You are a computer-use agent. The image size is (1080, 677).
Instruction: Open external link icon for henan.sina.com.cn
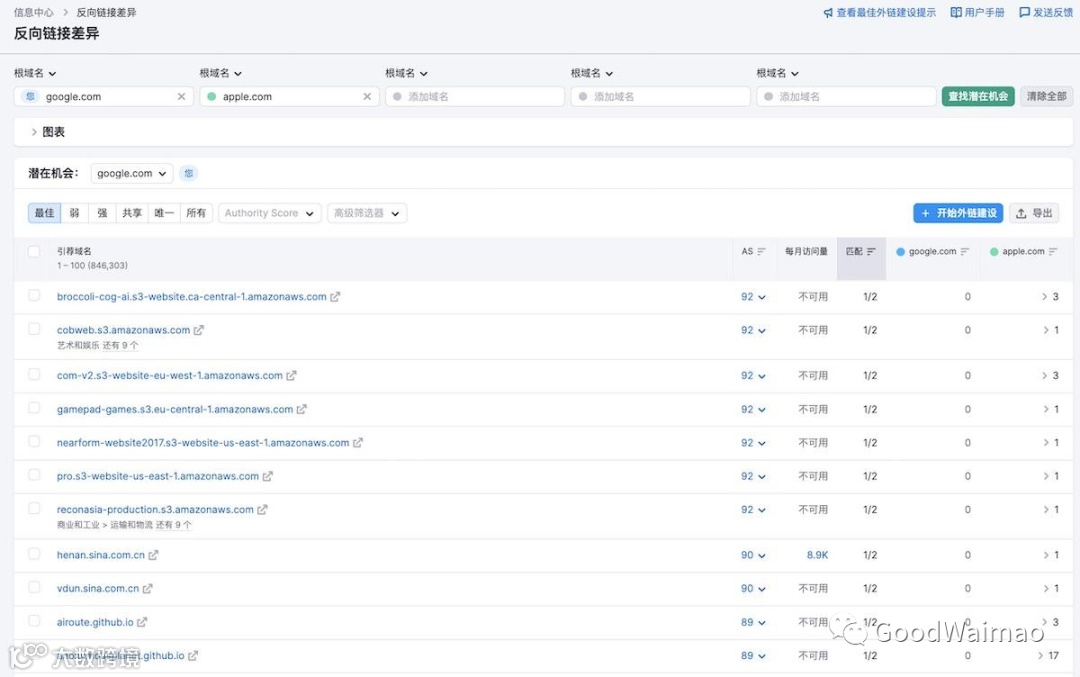153,555
